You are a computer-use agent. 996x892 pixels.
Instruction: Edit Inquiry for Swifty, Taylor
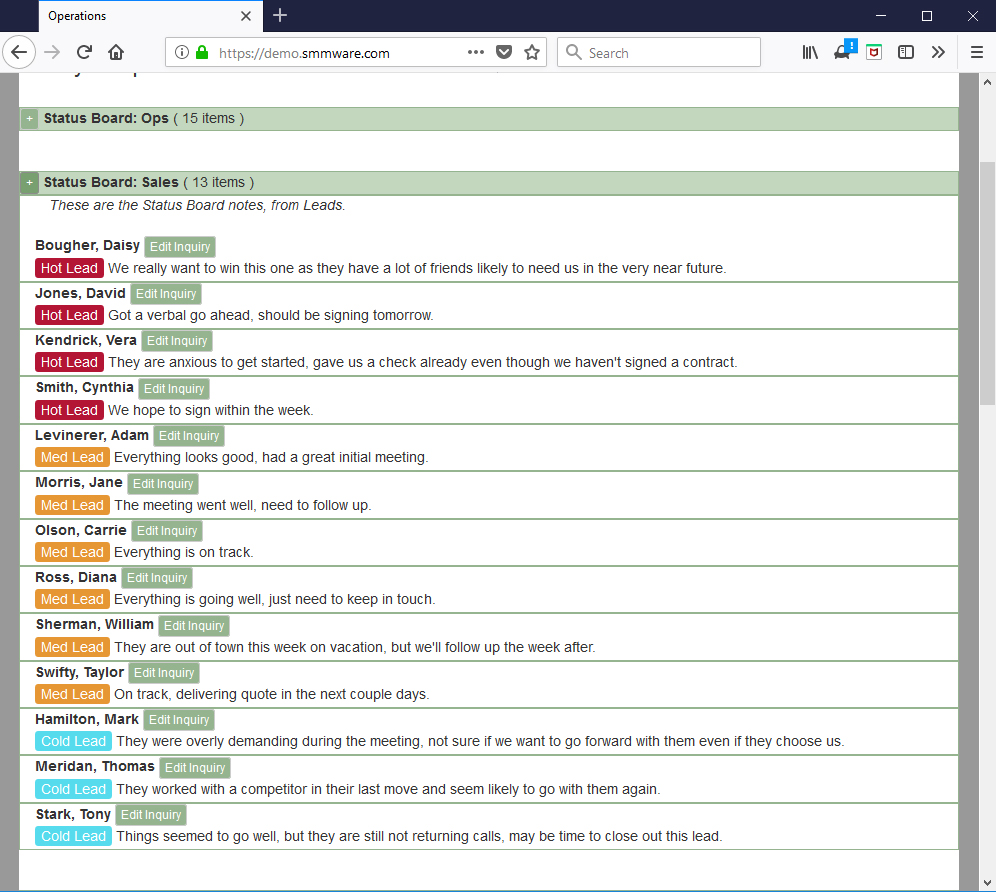pyautogui.click(x=164, y=672)
